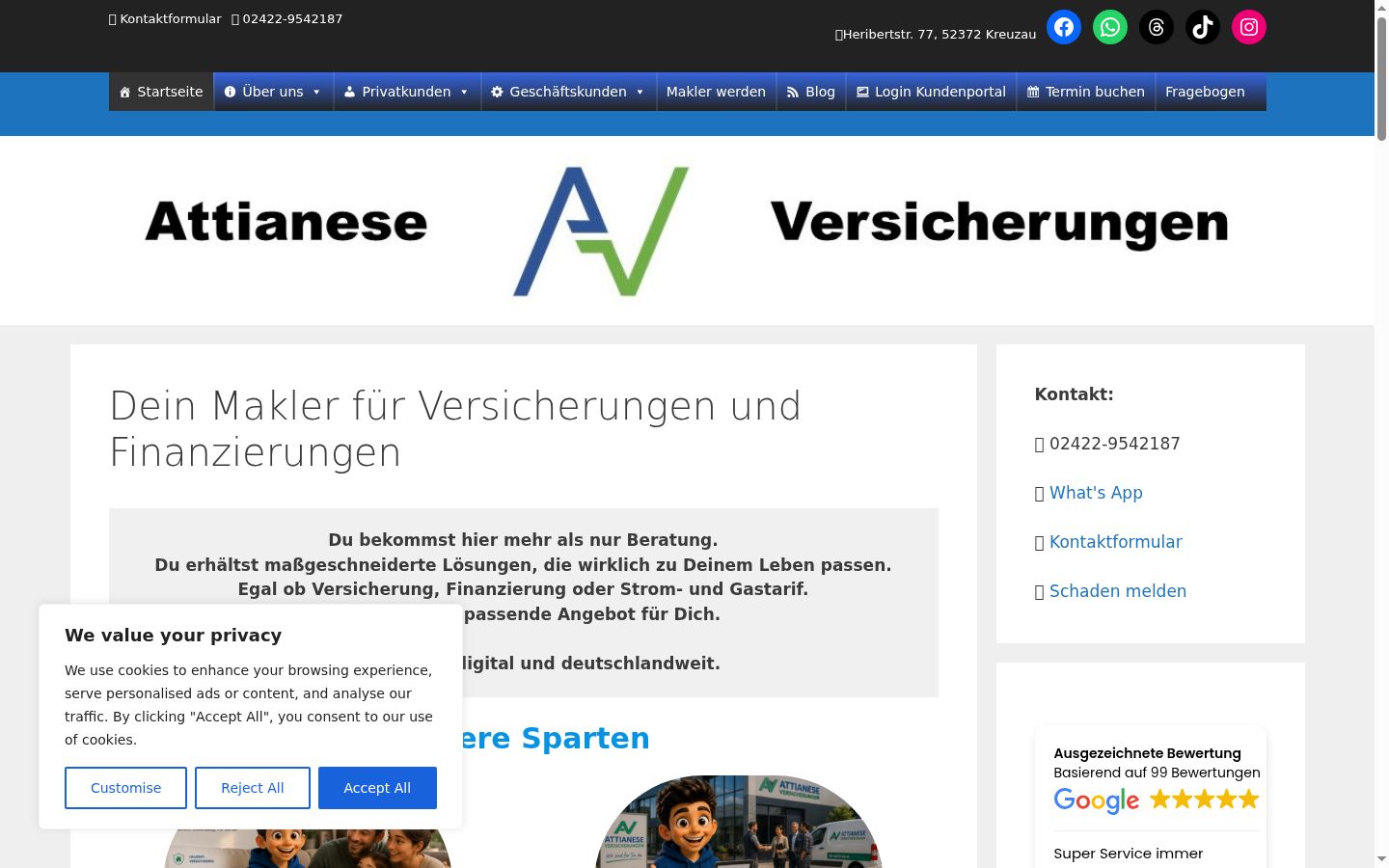Click the 'We value your privacy' heading
Image resolution: width=1389 pixels, height=868 pixels.
click(x=173, y=635)
